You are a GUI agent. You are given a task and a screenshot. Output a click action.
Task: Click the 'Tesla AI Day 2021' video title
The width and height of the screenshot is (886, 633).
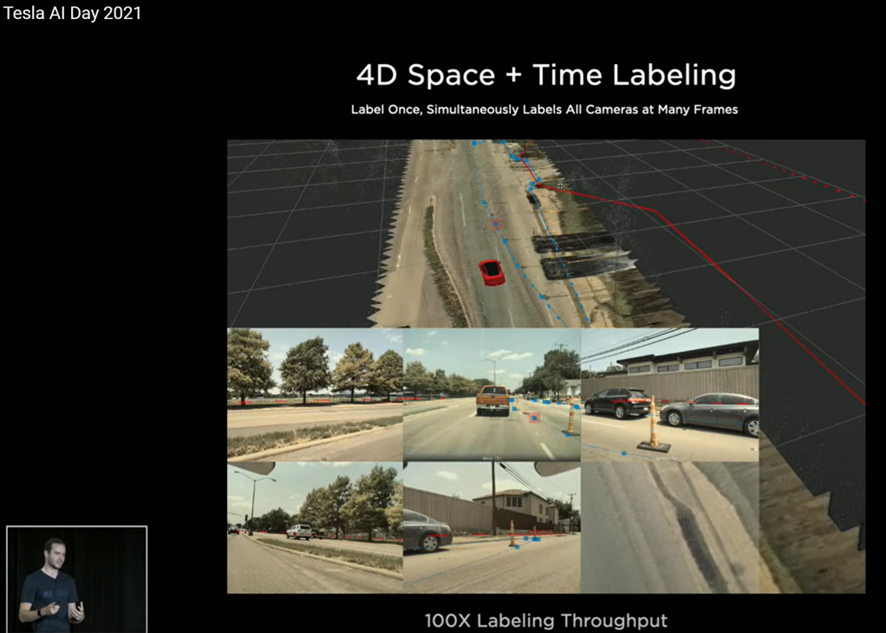tap(72, 13)
